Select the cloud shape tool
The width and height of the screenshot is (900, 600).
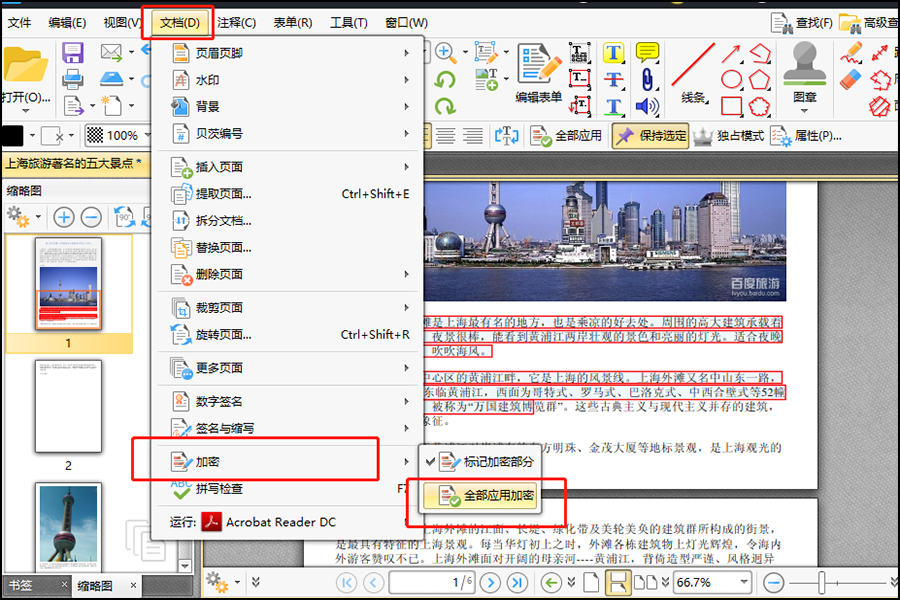pos(759,106)
